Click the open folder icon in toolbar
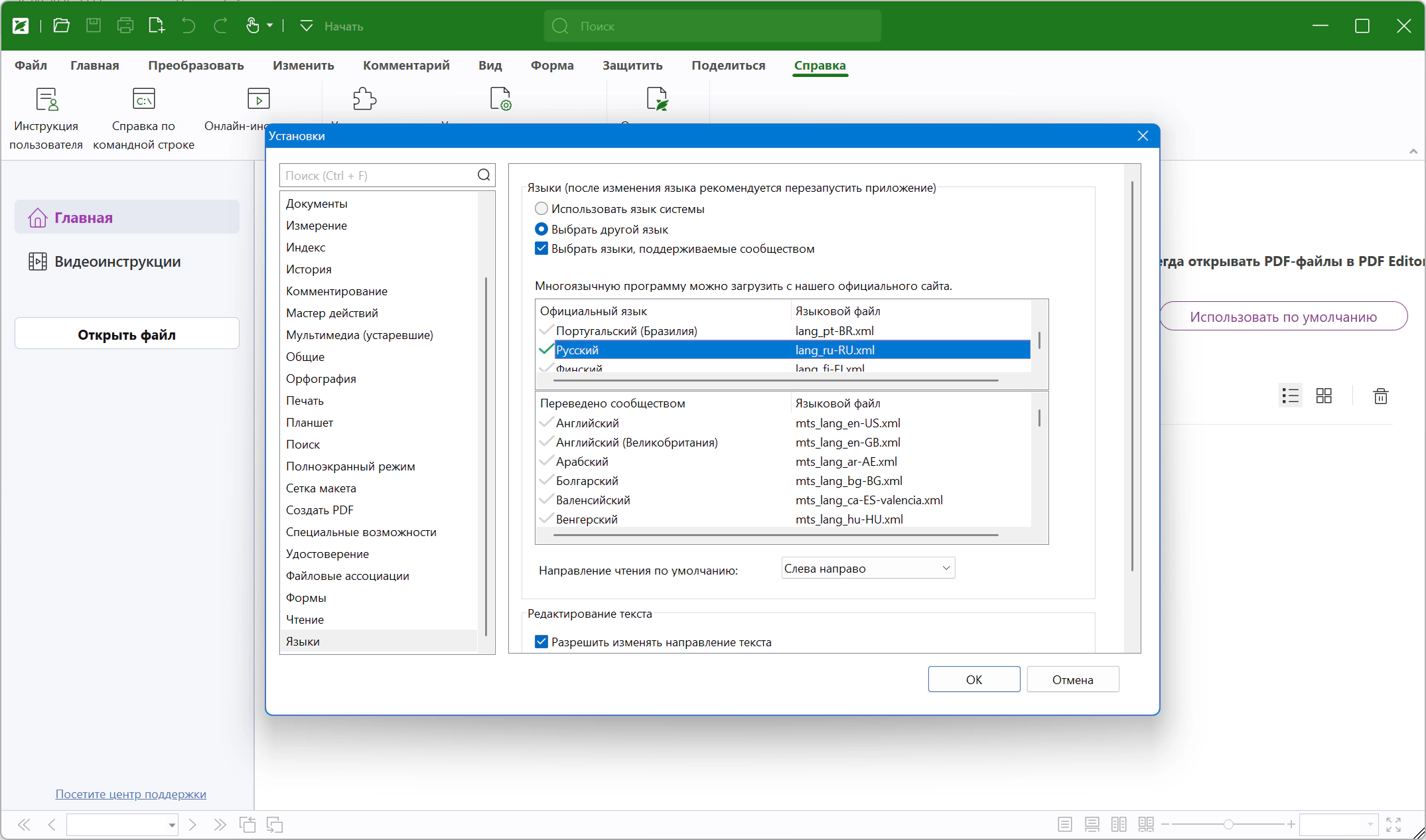The width and height of the screenshot is (1426, 840). 62,26
